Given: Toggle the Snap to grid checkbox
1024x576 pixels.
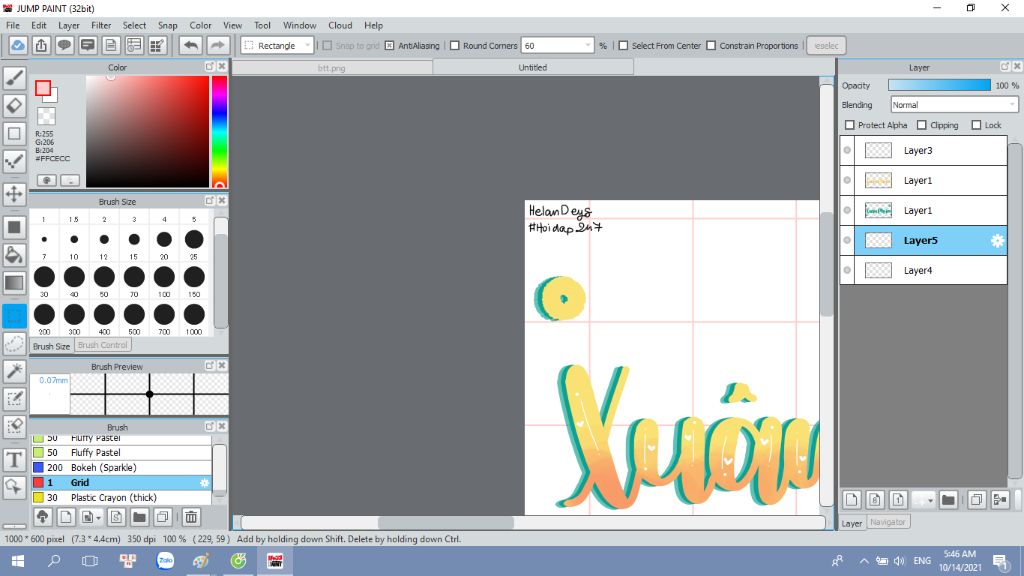Looking at the screenshot, I should click(327, 46).
